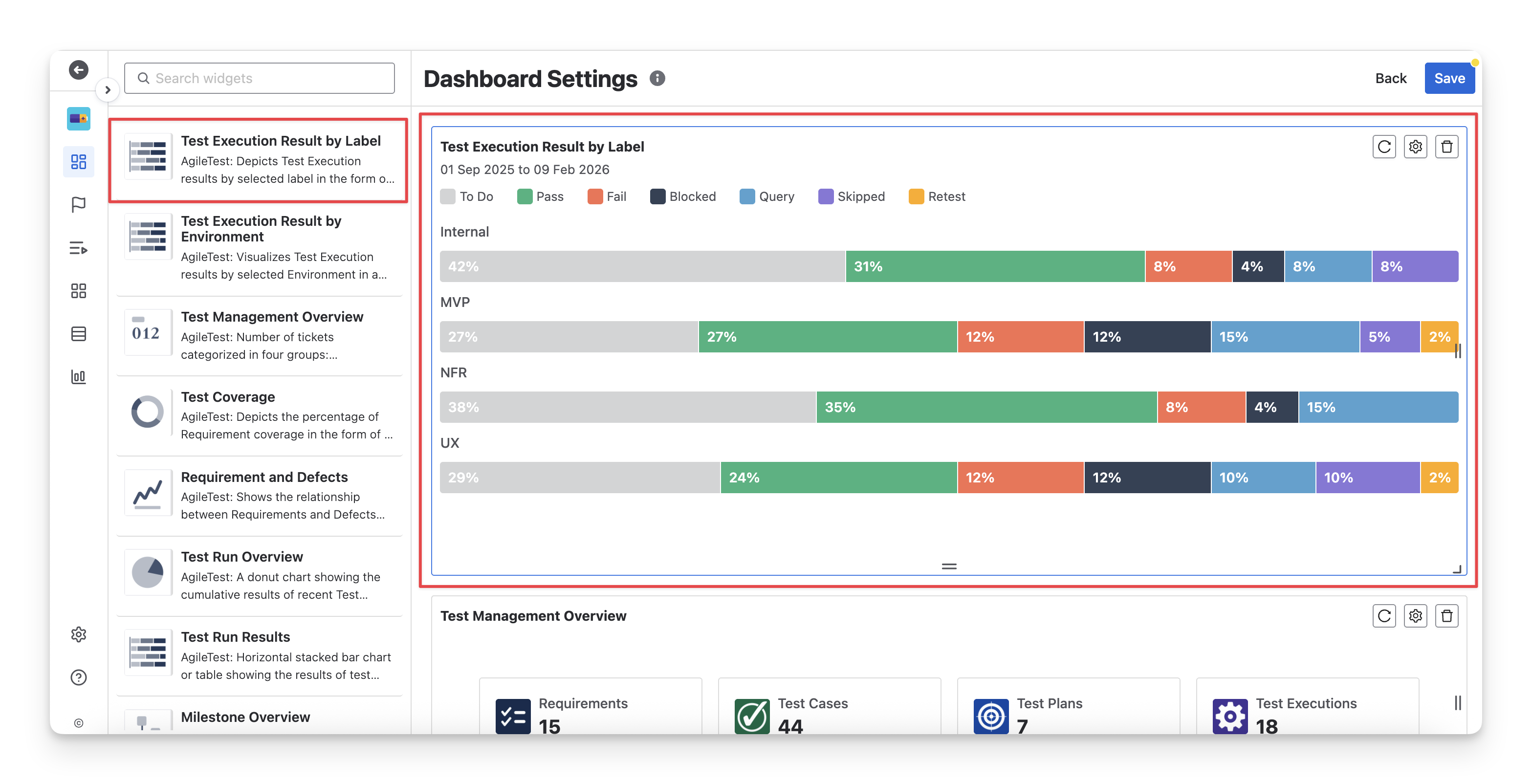1532x784 pixels.
Task: Expand the collapsed sidebar with chevron
Action: point(108,90)
